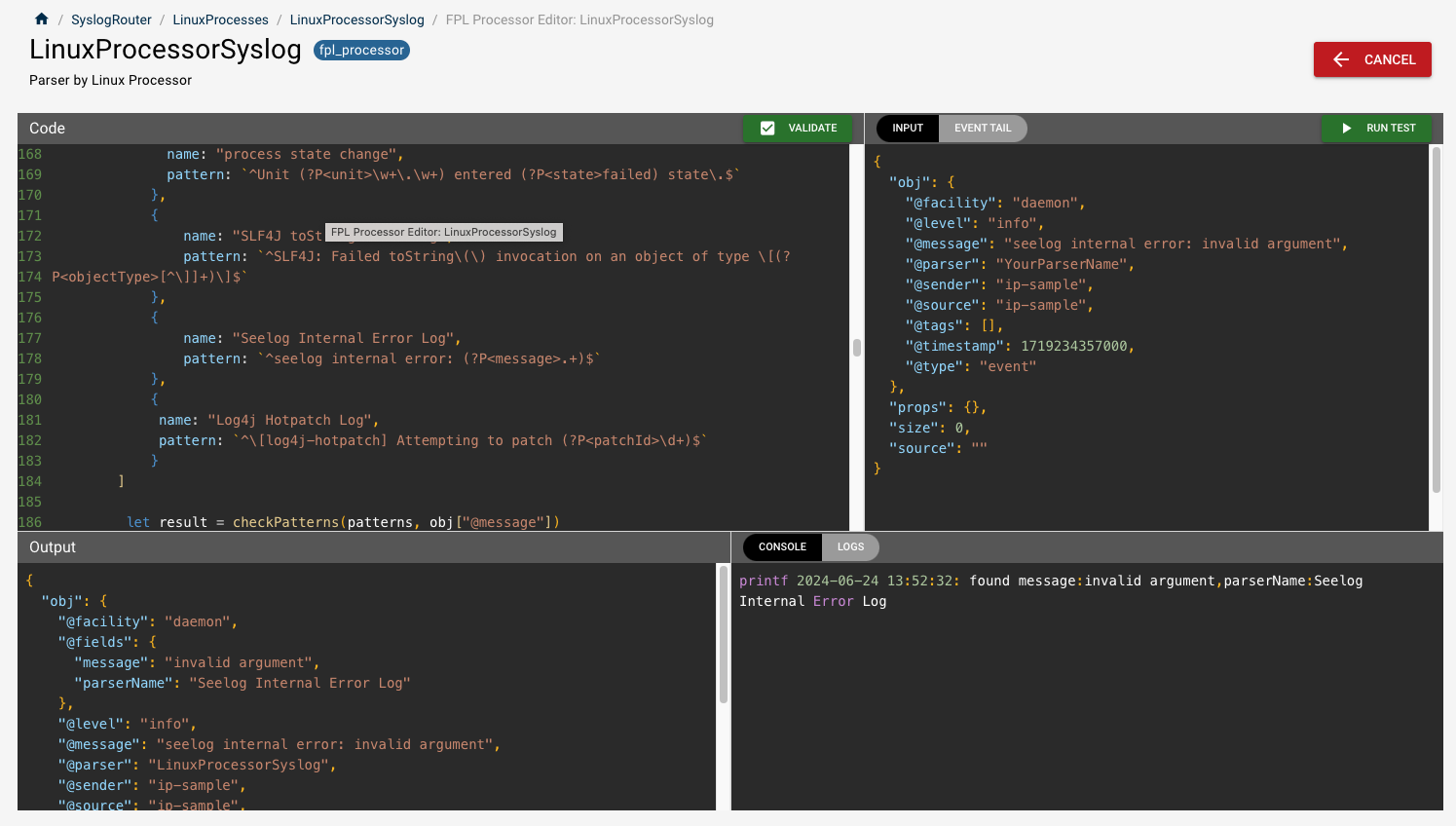Click the checkmark icon on Validate button
The height and width of the screenshot is (826, 1456).
click(767, 128)
